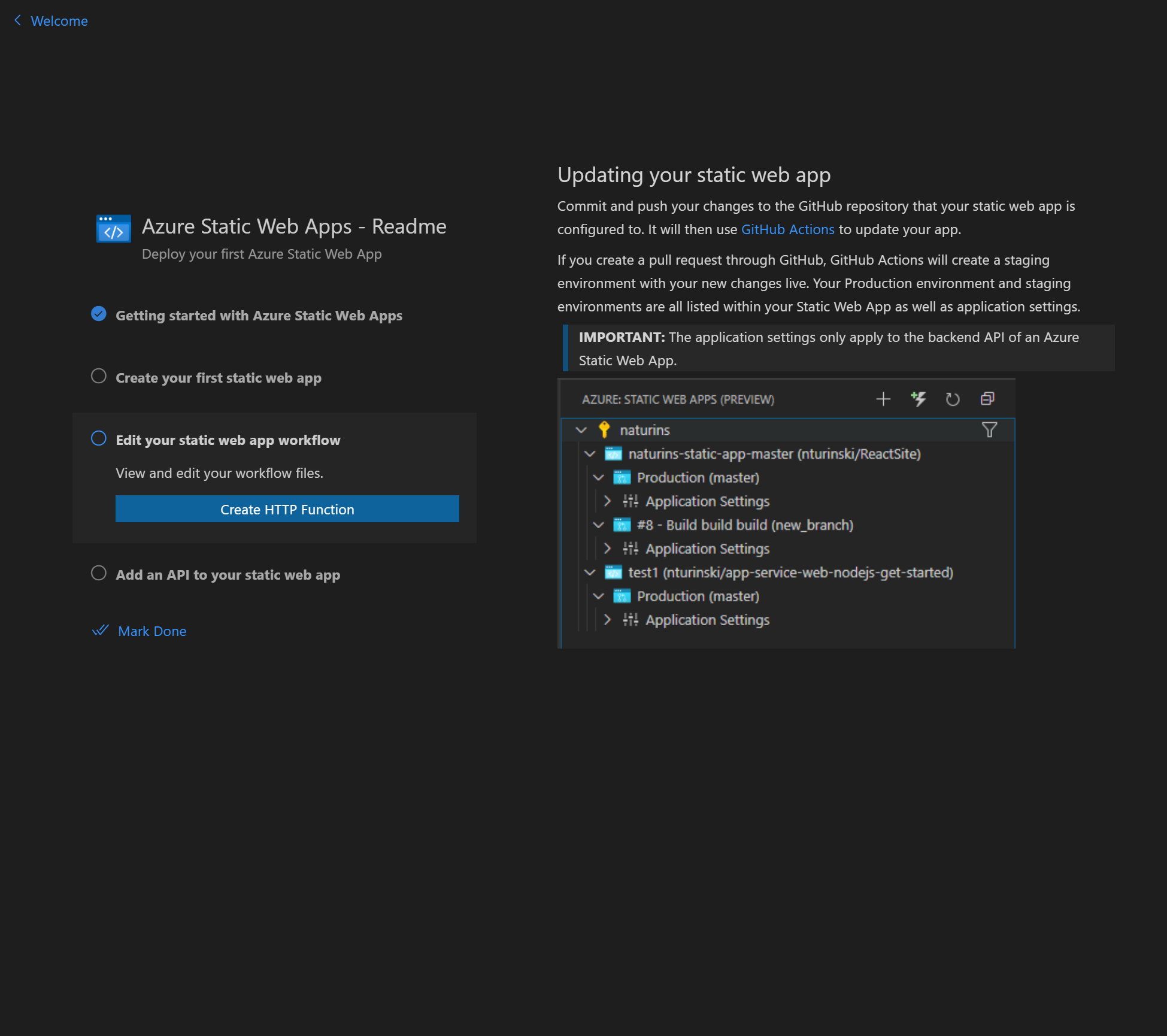Select the Create your first static web app circle
Screen dimensions: 1167x1036
point(98,375)
